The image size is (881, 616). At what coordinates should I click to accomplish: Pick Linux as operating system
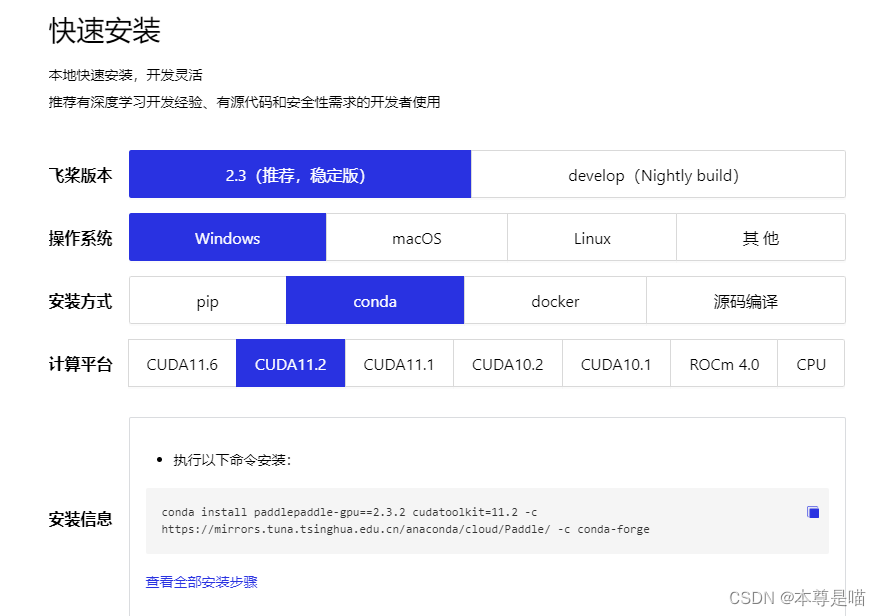(592, 237)
